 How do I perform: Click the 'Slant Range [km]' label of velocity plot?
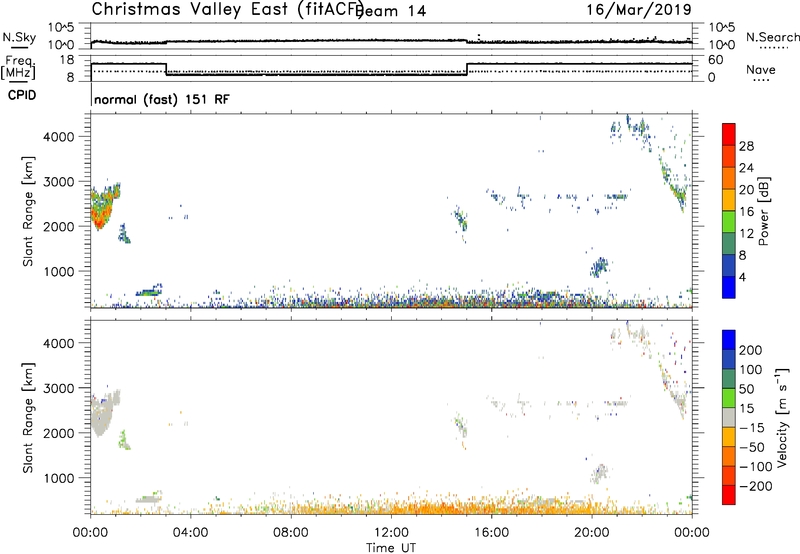coord(28,418)
